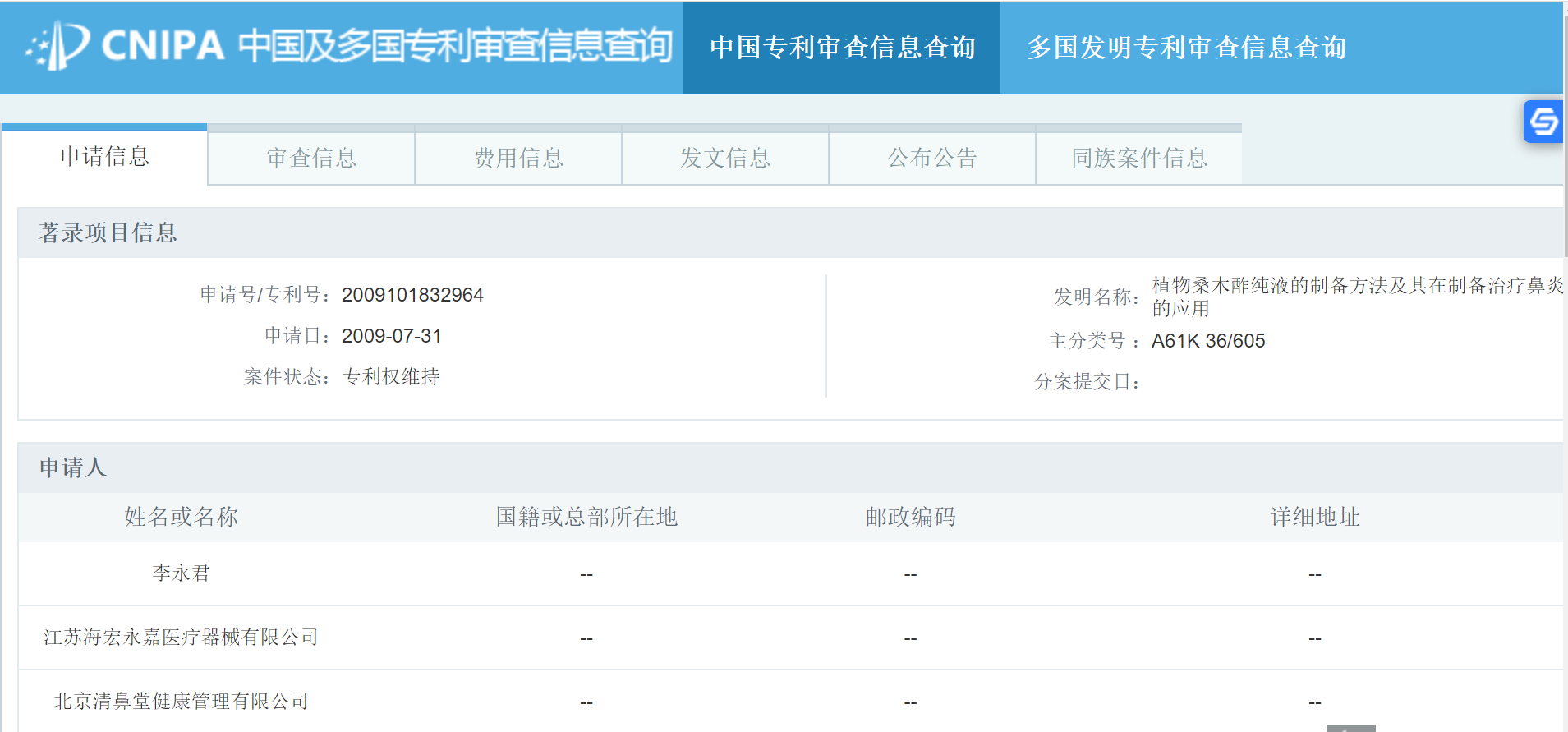The width and height of the screenshot is (1568, 732).
Task: Click application number 2009101832964
Action: point(412,295)
